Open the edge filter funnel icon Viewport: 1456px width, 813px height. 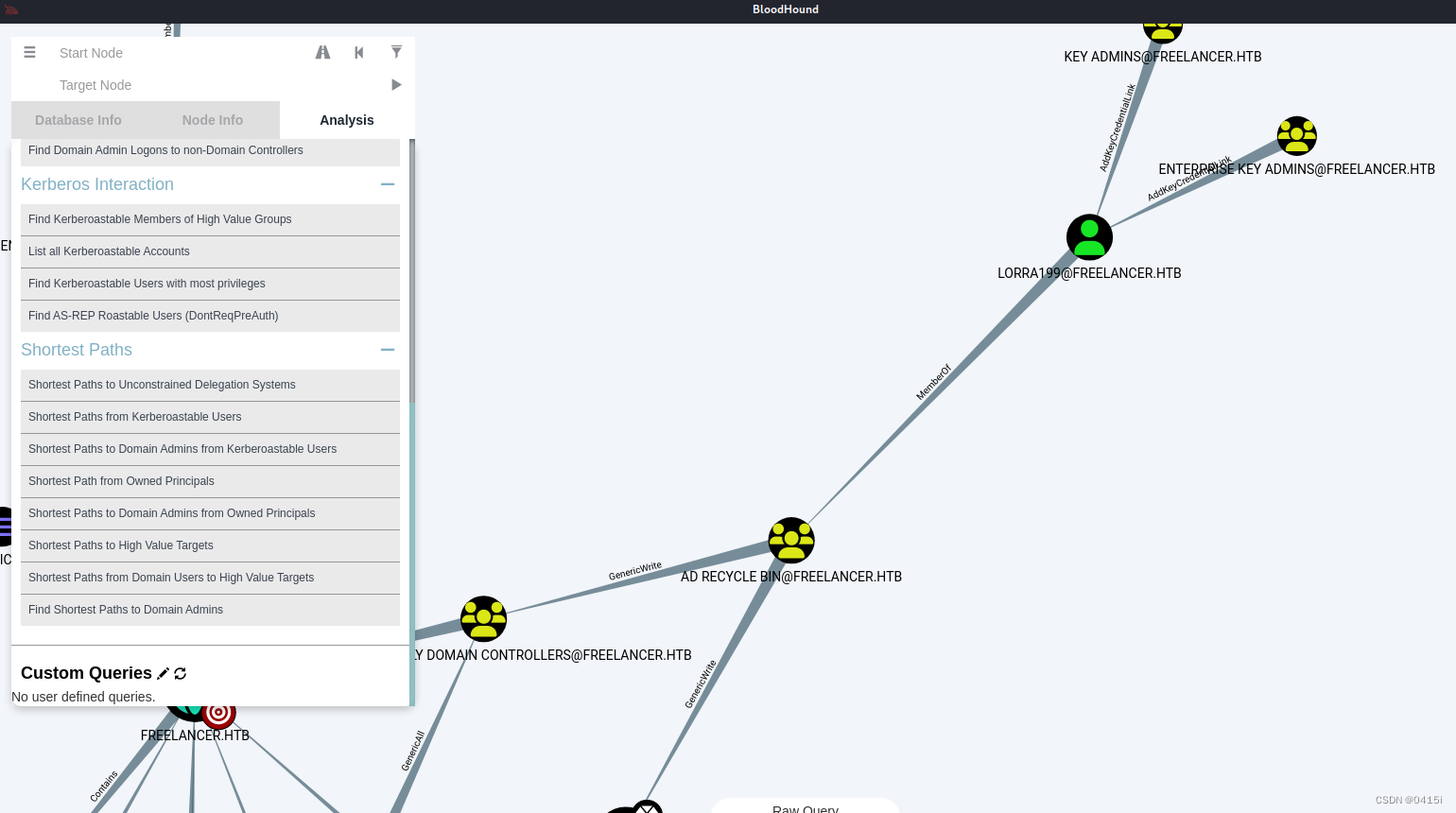coord(396,52)
